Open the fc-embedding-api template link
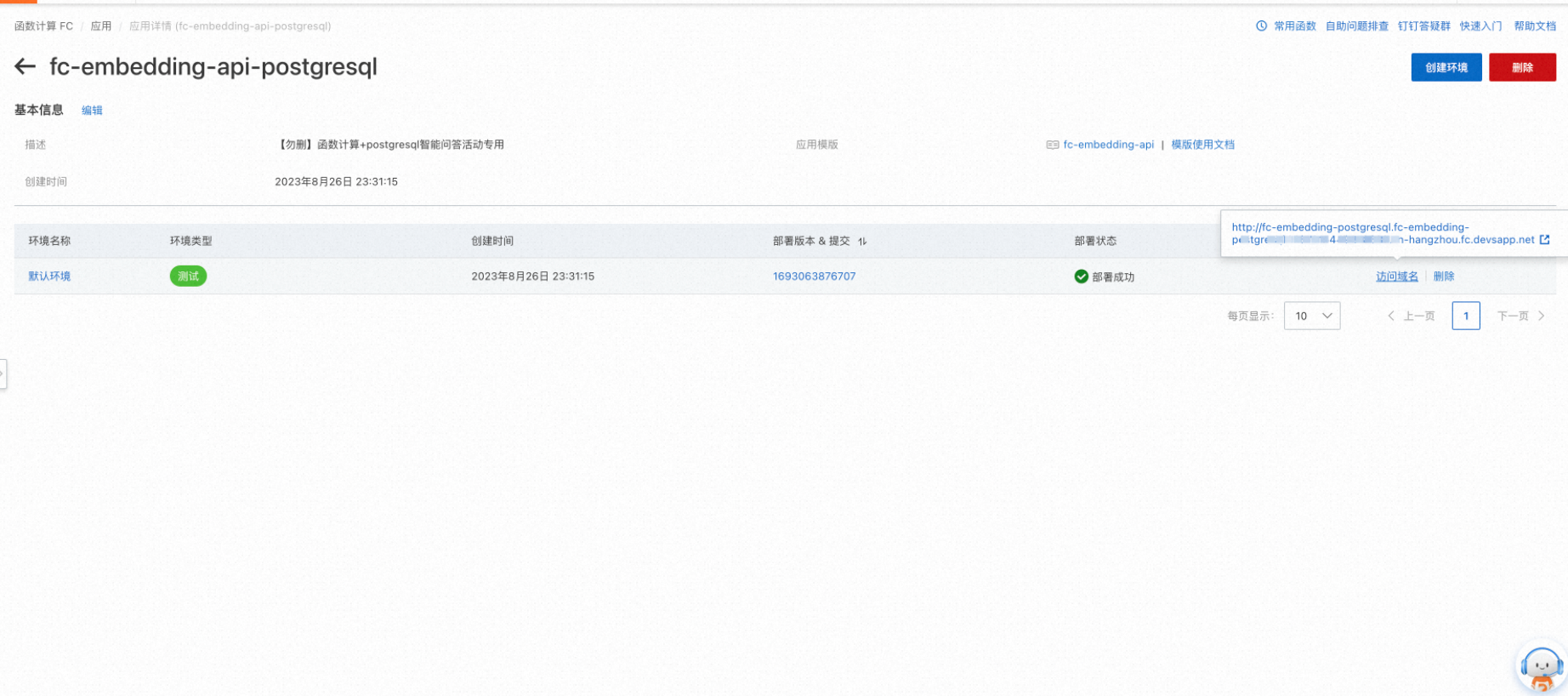 point(1108,145)
